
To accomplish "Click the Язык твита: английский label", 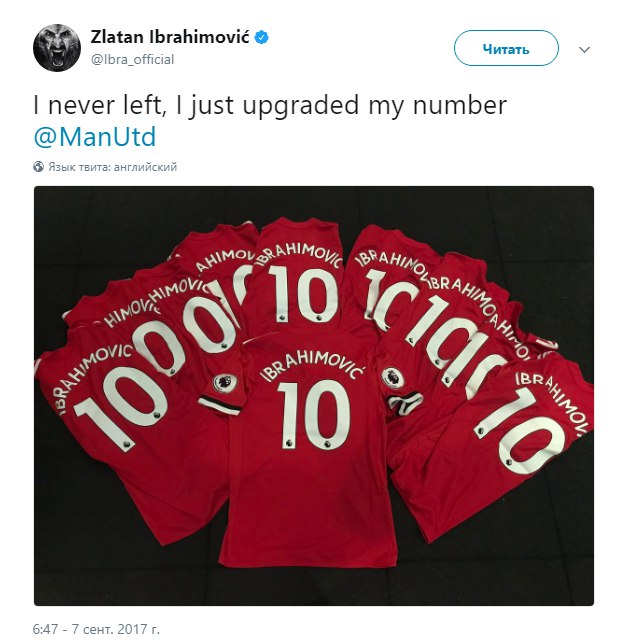I will click(x=113, y=167).
